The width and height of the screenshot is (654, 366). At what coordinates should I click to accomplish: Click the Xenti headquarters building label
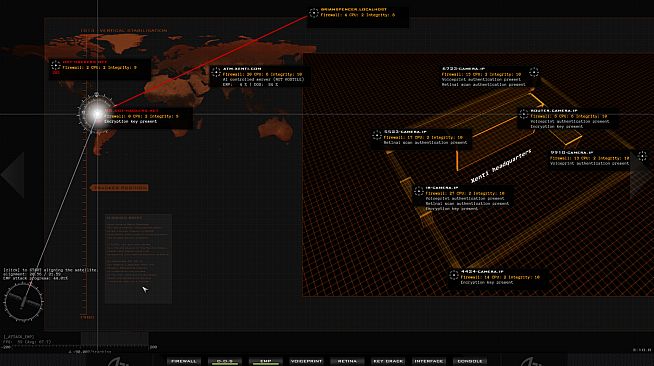501,166
